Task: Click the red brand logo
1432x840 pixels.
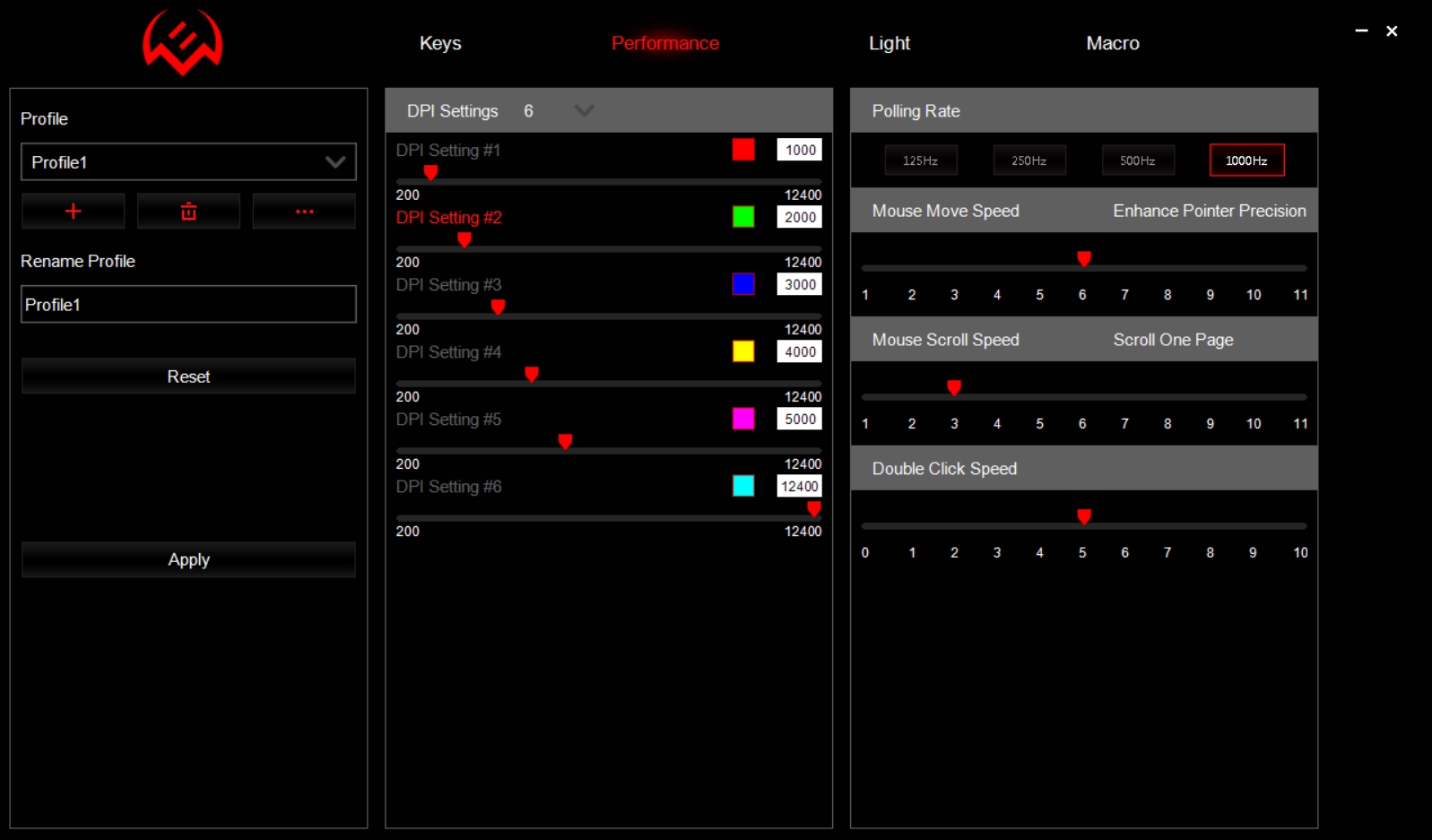Action: point(183,42)
